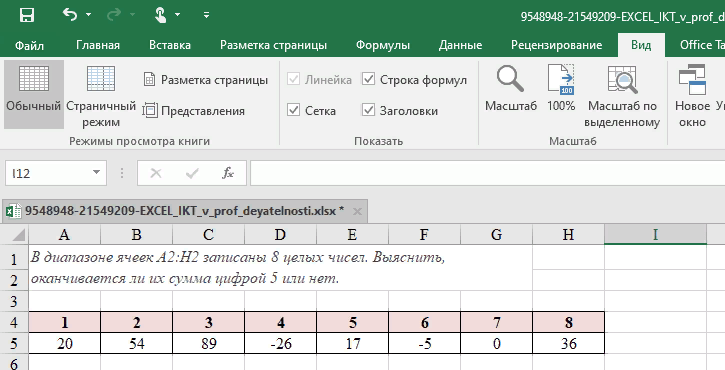
Task: Select column I header
Action: pos(655,235)
